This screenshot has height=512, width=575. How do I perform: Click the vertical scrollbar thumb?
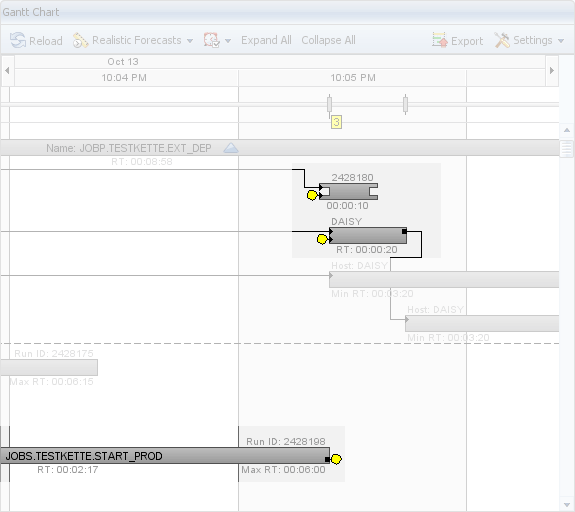pyautogui.click(x=567, y=149)
